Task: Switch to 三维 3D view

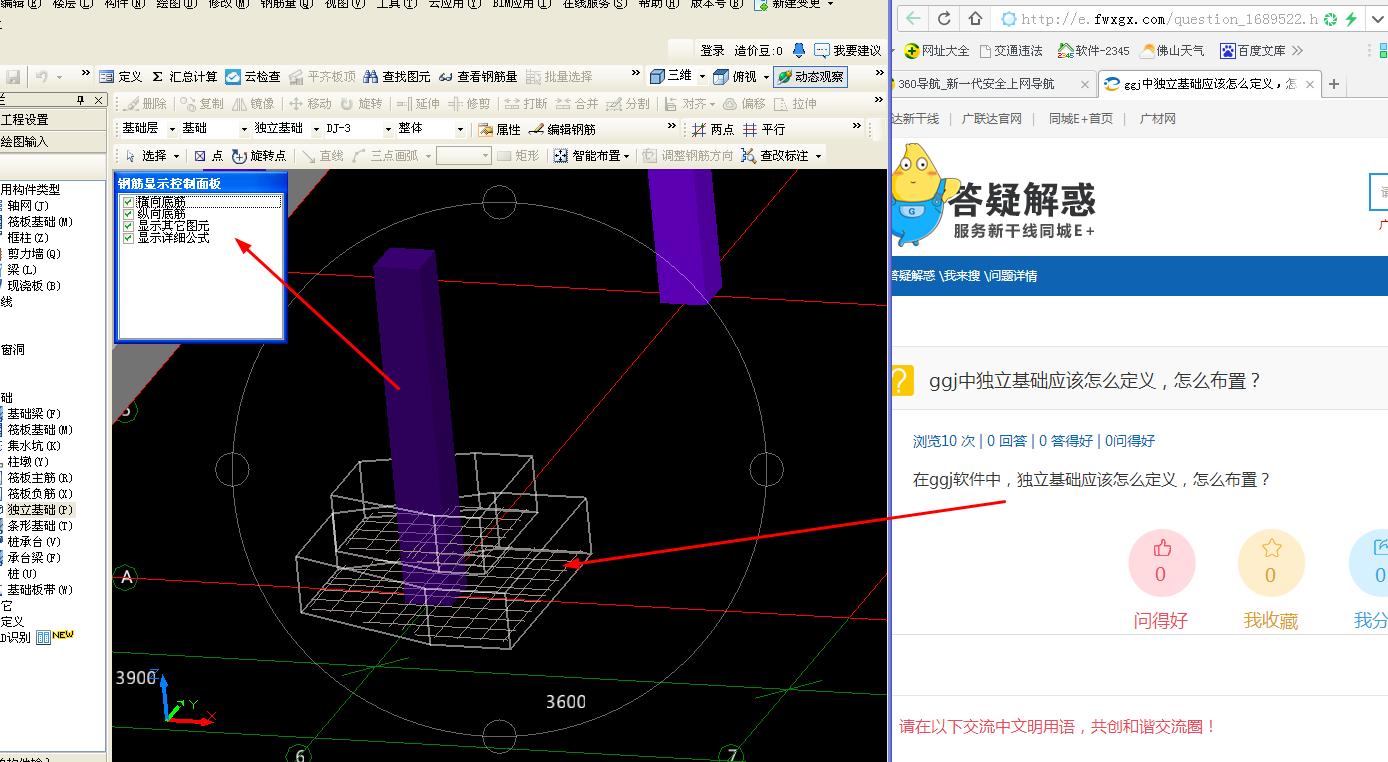Action: [671, 76]
